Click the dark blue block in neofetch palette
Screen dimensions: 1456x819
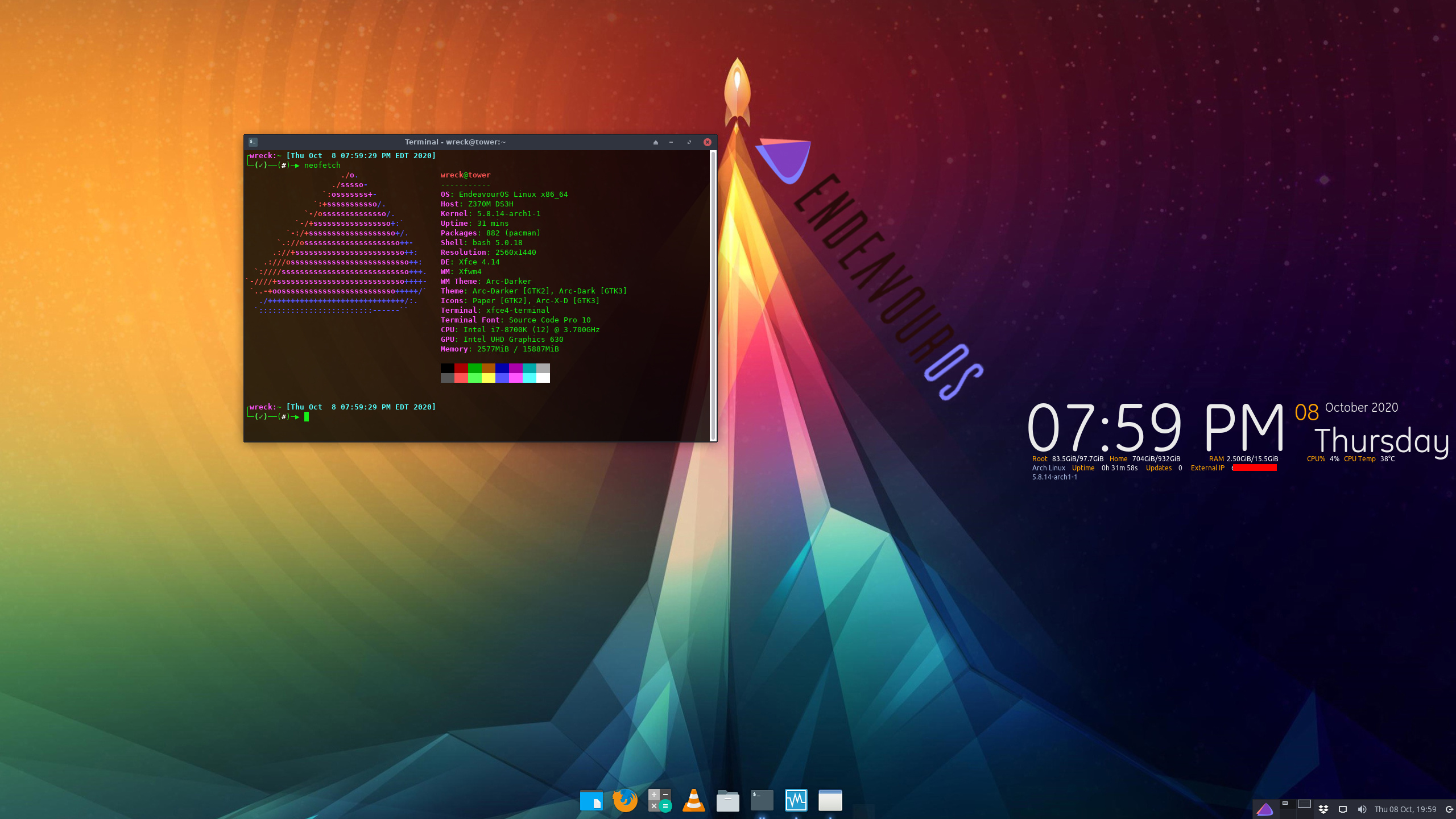coord(502,368)
